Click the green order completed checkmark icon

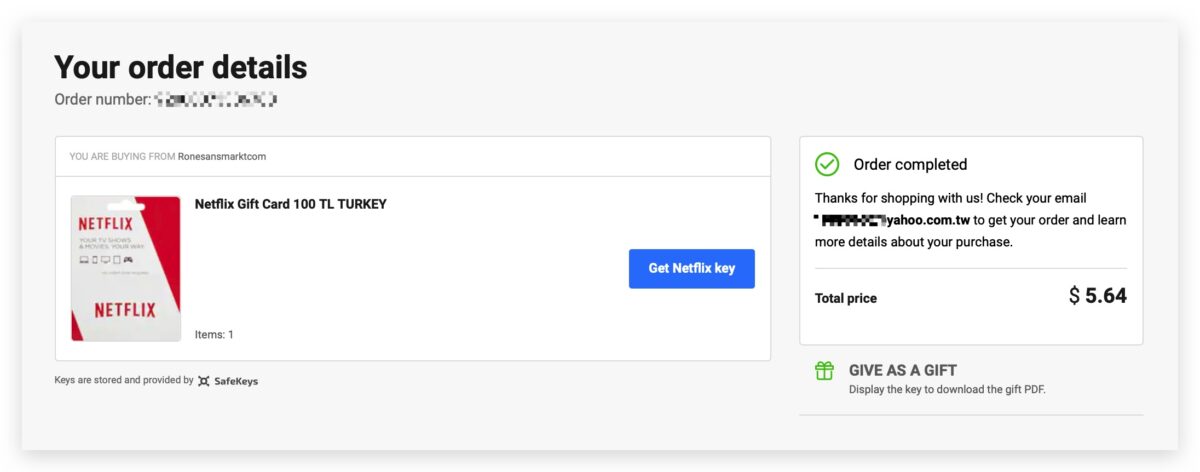[x=827, y=164]
